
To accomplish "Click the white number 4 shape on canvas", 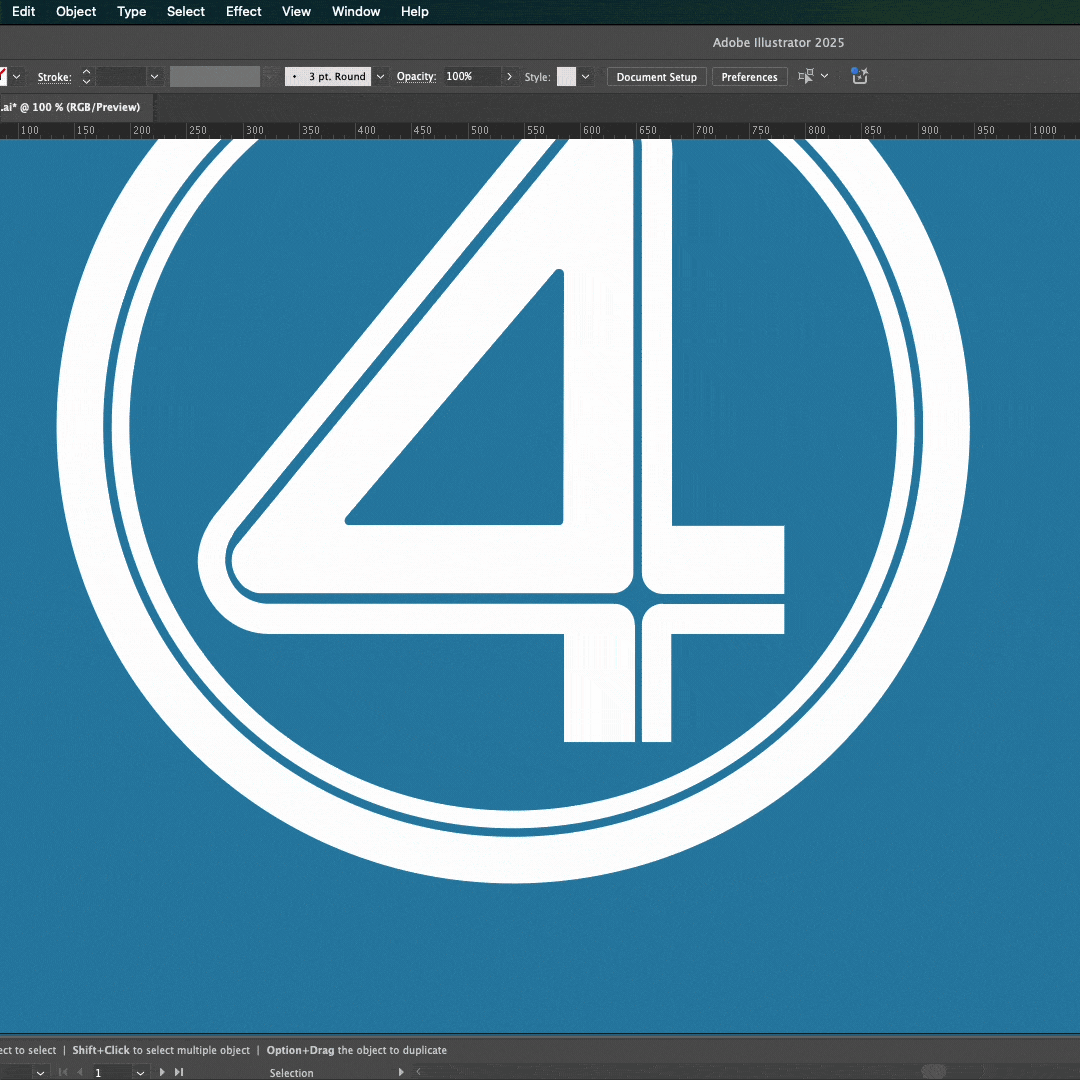I will (598, 413).
